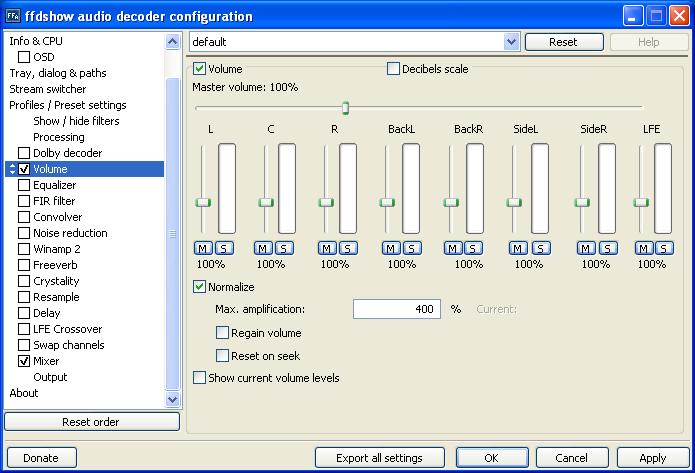Mute the L channel with M button
Screen dimensions: 695x473
[203, 248]
